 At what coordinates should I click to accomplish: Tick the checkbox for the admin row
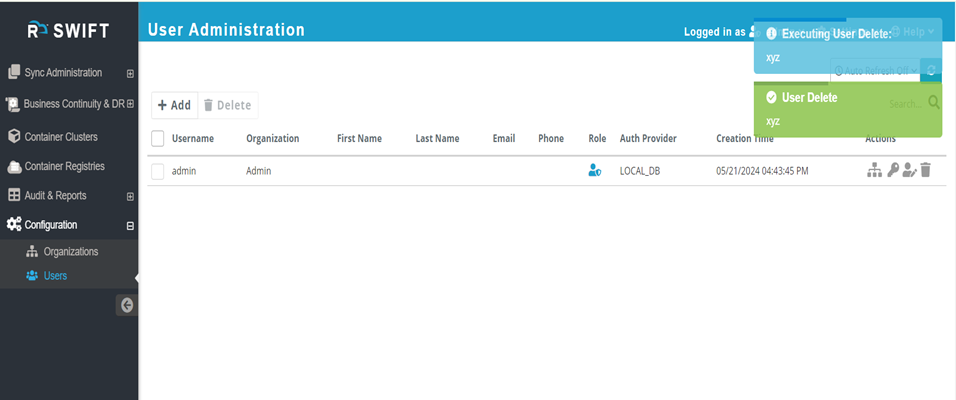pyautogui.click(x=158, y=172)
